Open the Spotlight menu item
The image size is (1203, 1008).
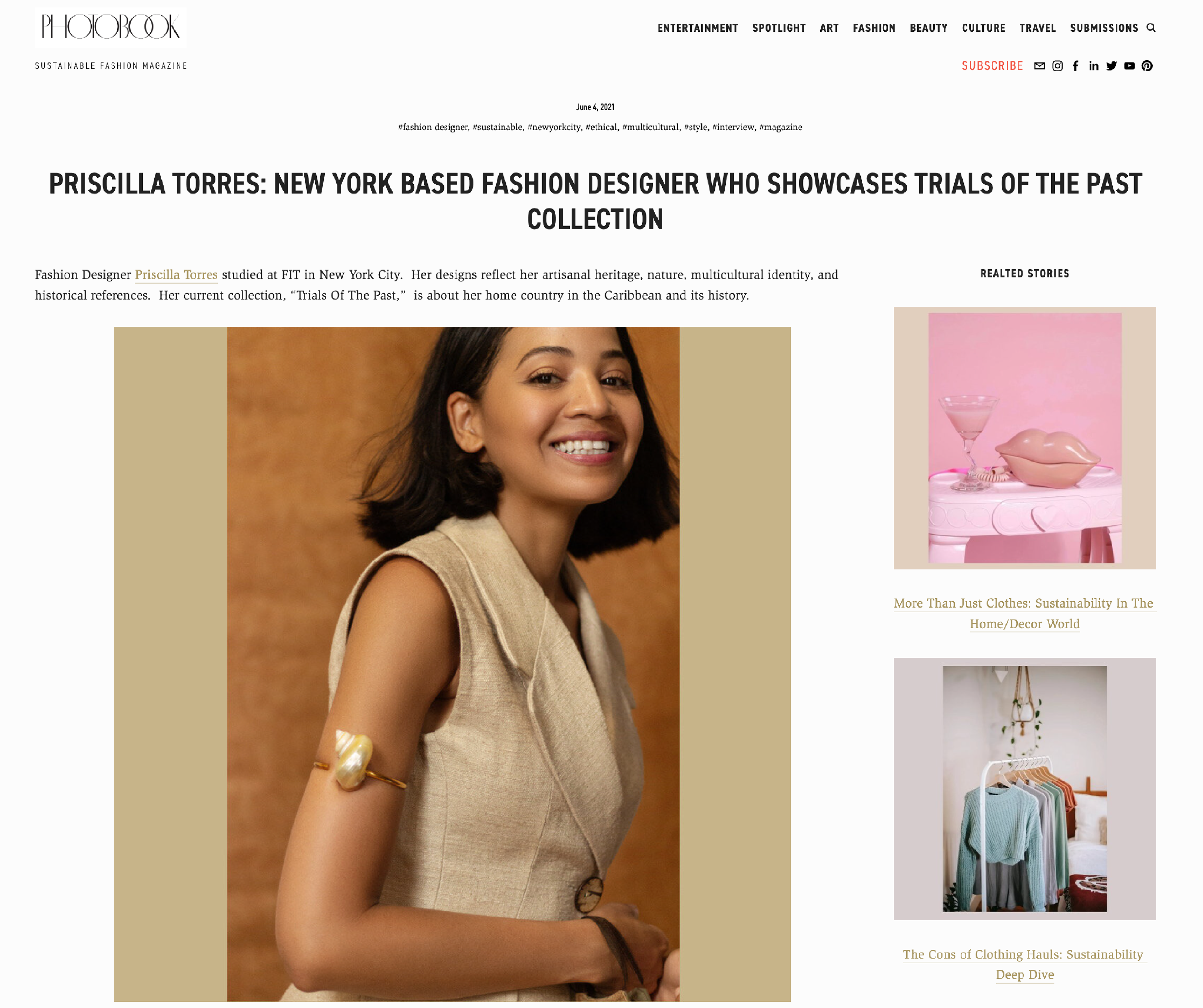(x=779, y=28)
